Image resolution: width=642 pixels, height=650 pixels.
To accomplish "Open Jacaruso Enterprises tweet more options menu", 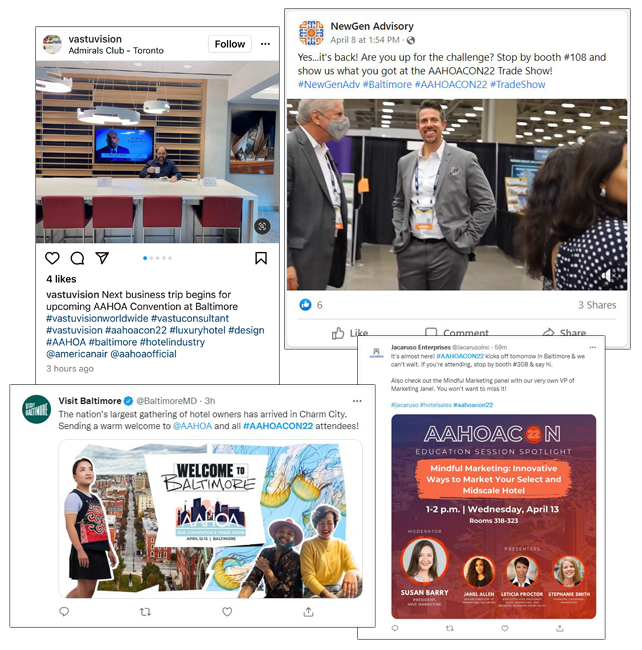I will (x=593, y=347).
